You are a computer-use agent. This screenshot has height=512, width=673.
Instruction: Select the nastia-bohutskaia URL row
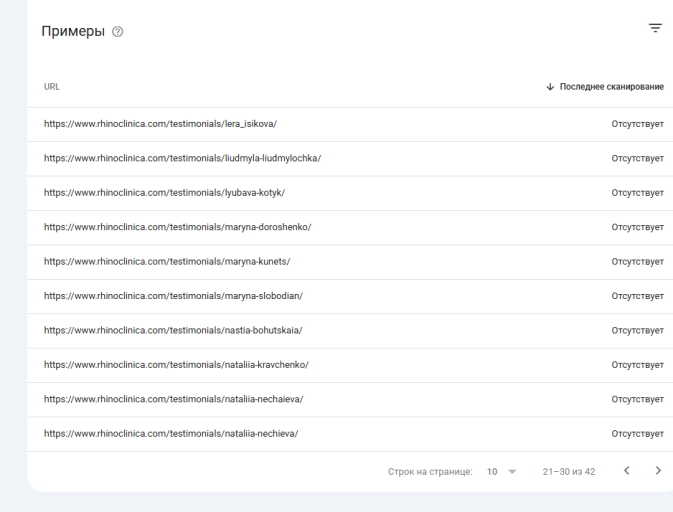350,330
